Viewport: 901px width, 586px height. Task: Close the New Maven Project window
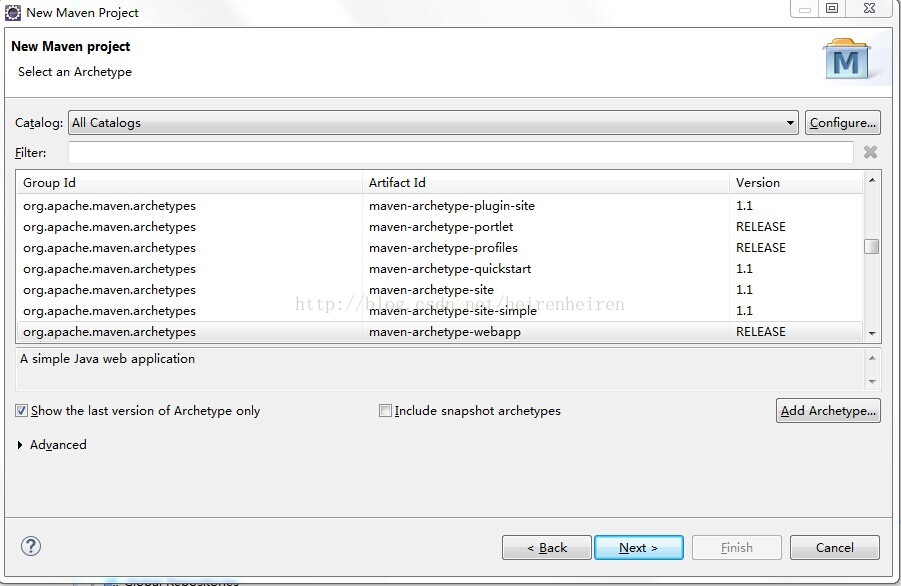(869, 8)
